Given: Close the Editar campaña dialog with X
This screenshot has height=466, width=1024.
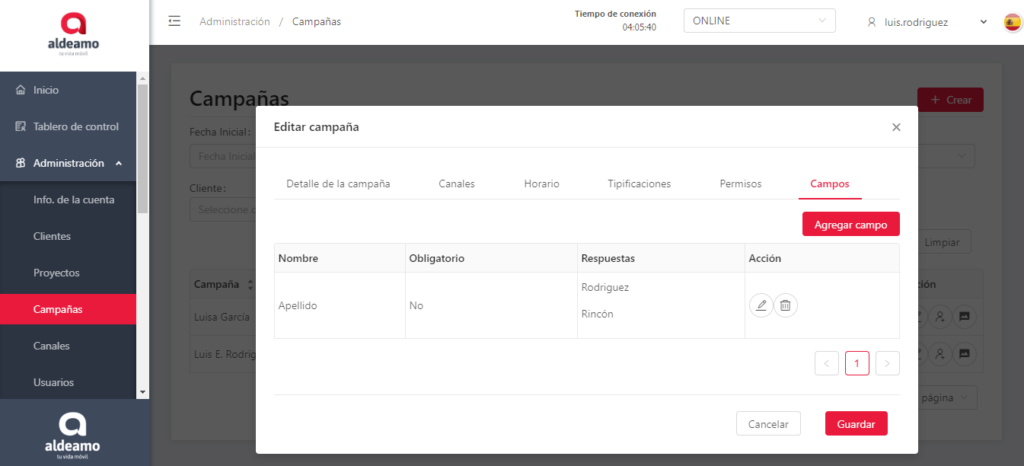Looking at the screenshot, I should tap(896, 127).
